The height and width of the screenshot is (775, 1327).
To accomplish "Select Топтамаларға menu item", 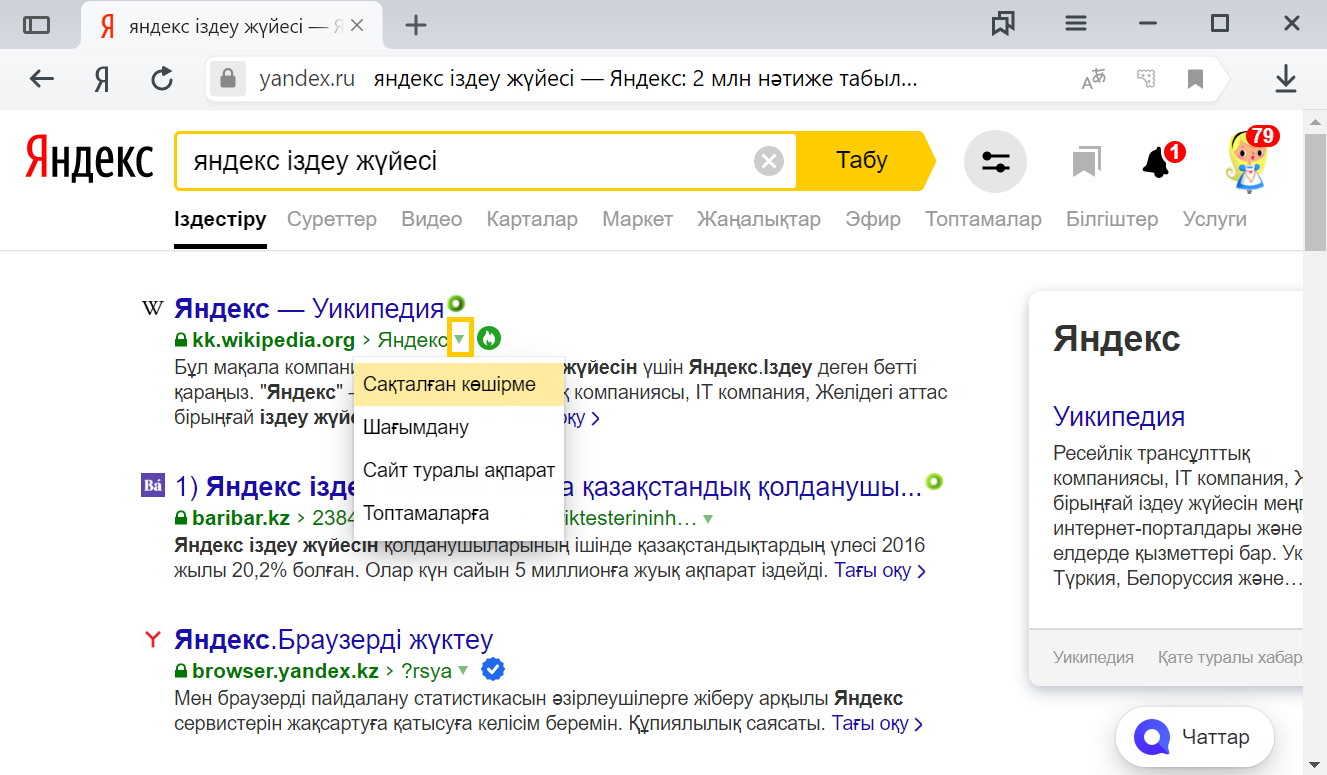I will click(x=459, y=513).
